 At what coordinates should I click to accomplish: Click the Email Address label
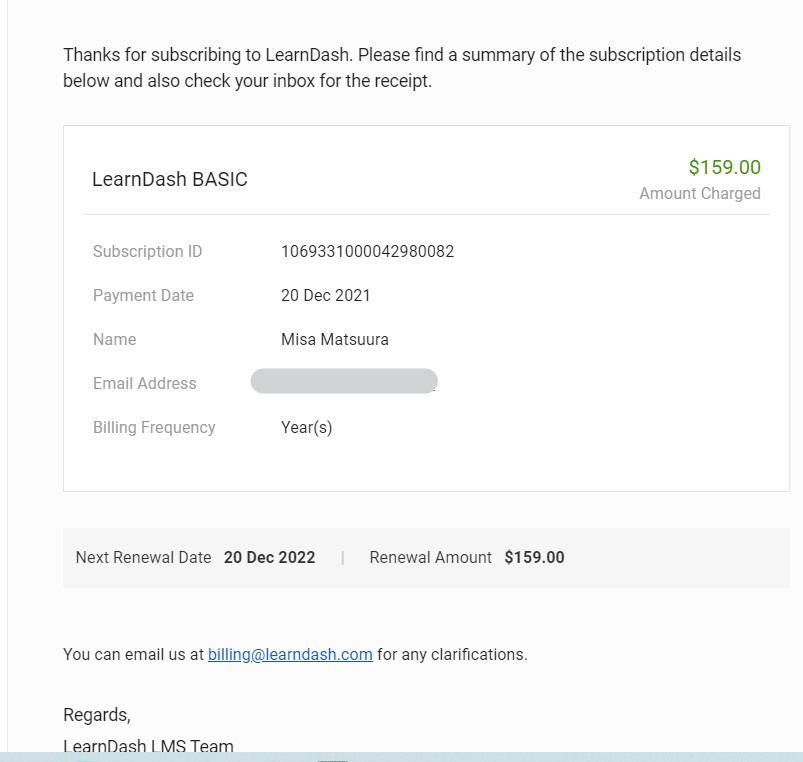pyautogui.click(x=144, y=384)
